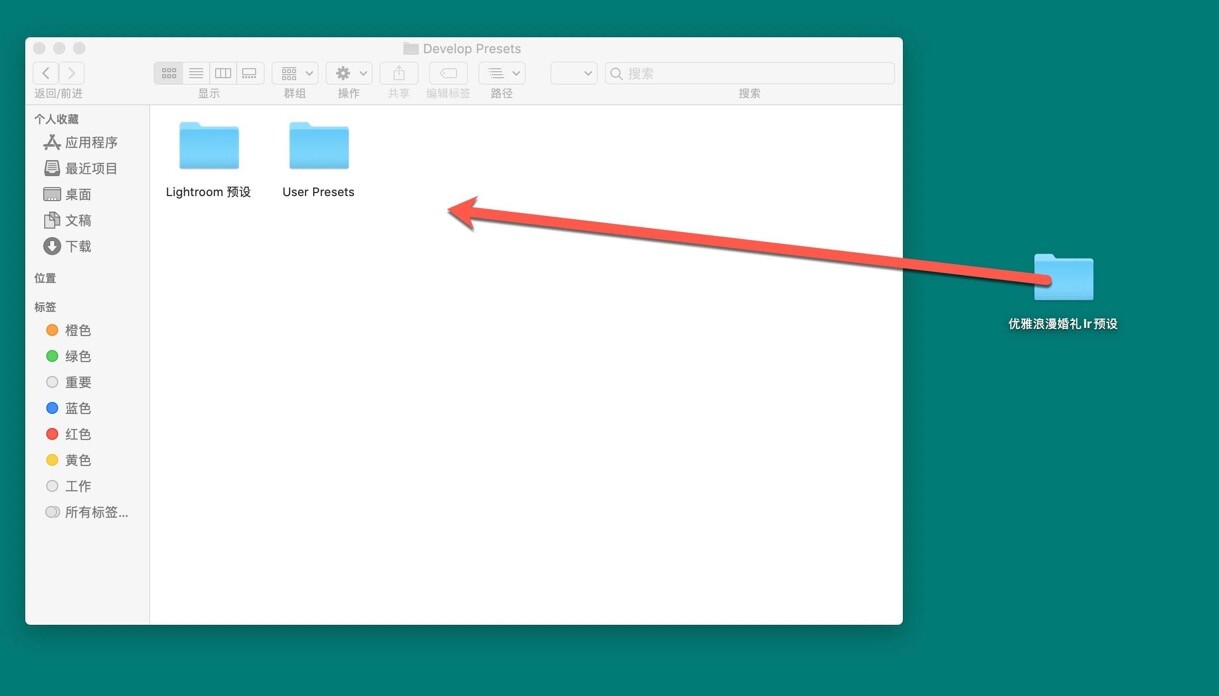Switch to gallery view

(x=250, y=73)
